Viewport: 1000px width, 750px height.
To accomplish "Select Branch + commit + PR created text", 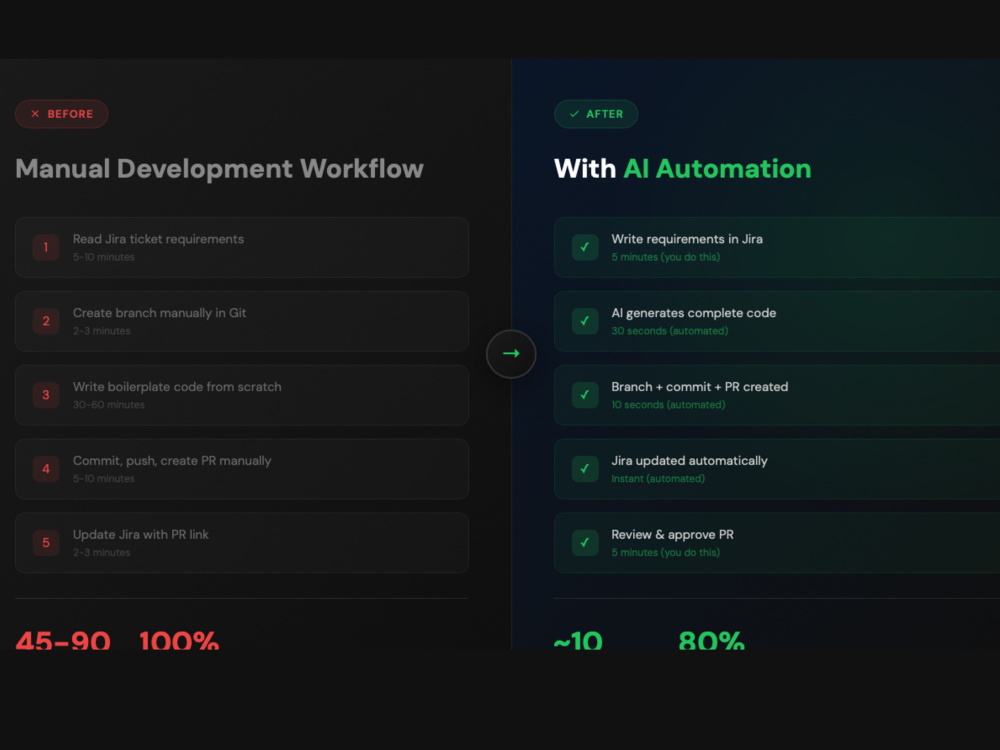I will pos(700,387).
